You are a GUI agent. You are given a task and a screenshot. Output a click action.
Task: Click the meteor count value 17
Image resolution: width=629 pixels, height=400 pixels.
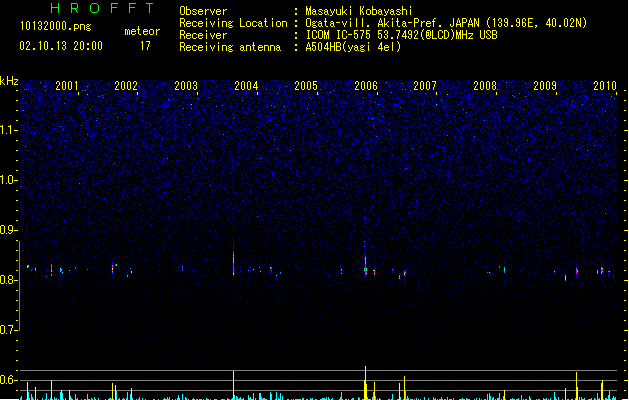[145, 46]
